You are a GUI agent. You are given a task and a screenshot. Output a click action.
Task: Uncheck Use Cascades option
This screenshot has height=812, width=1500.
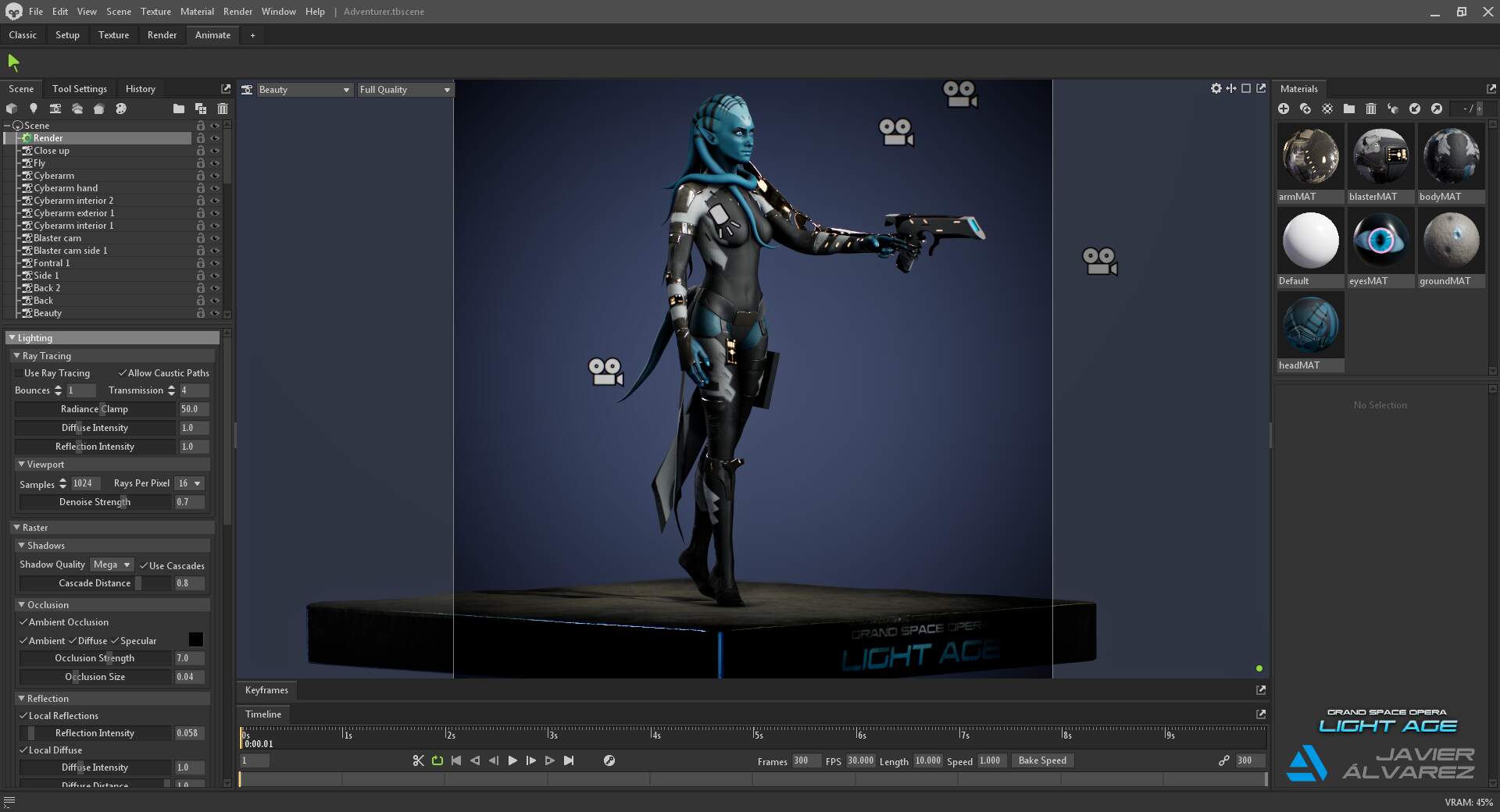pyautogui.click(x=144, y=565)
